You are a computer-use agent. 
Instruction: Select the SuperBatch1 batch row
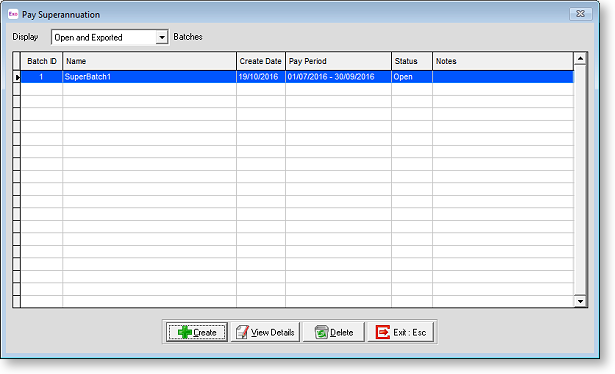[297, 77]
